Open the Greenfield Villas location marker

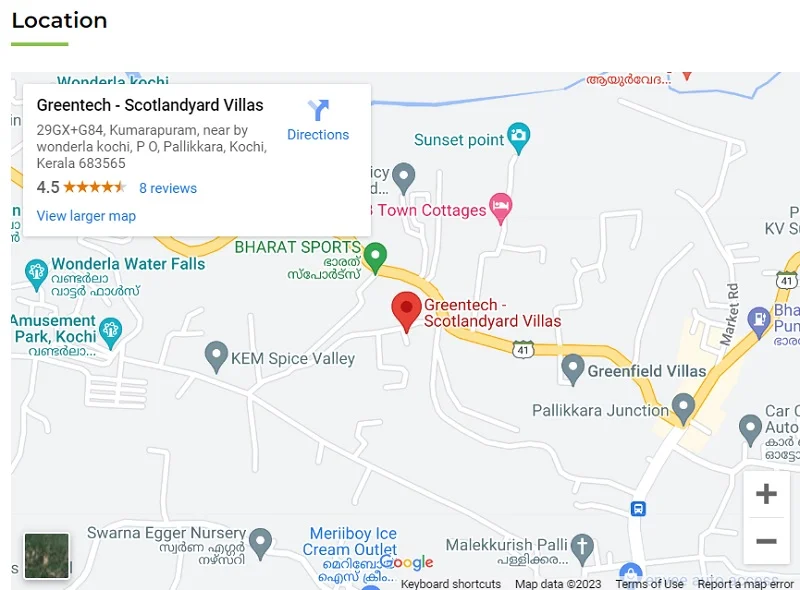click(572, 369)
